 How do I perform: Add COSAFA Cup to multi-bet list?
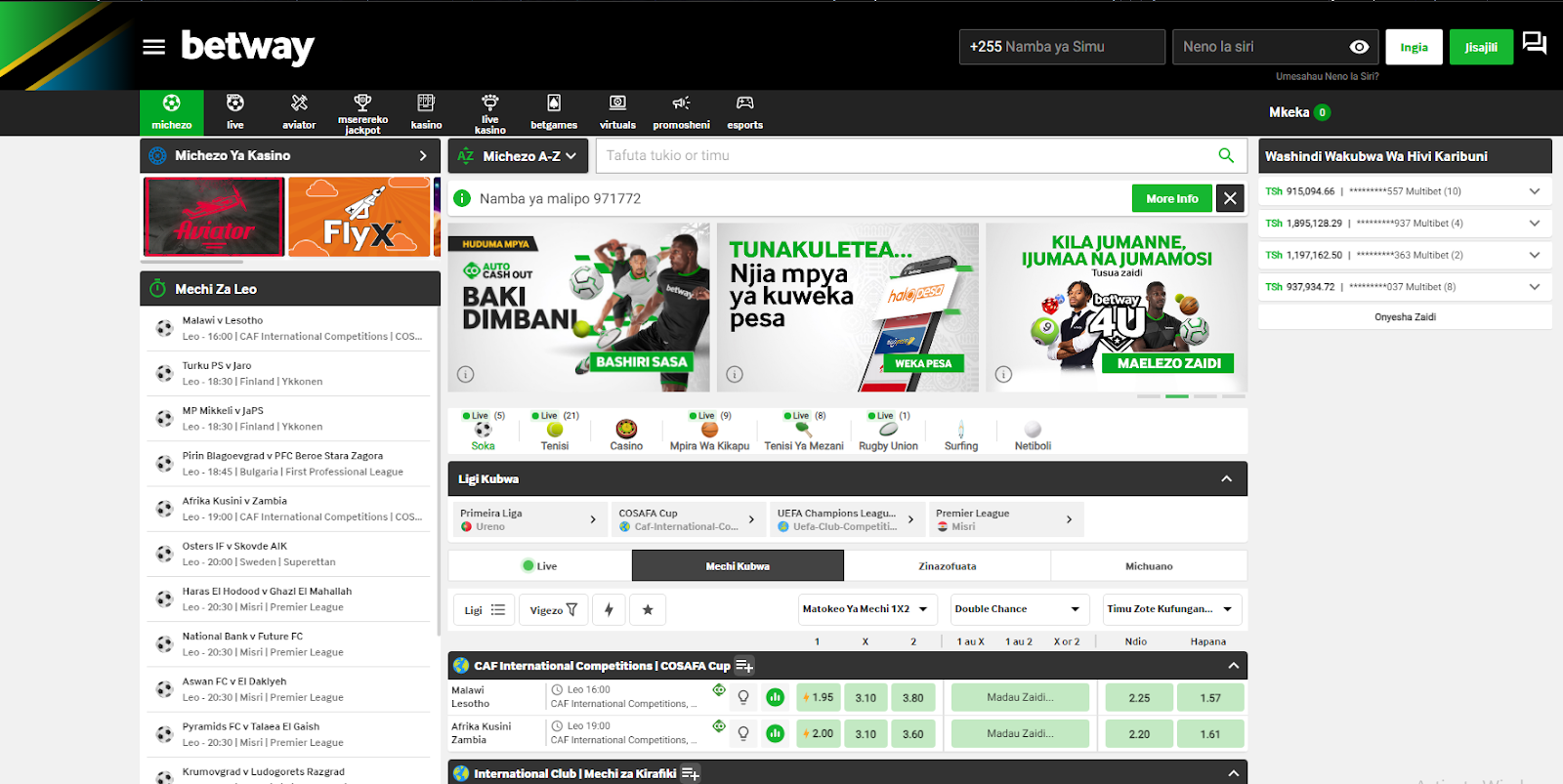coord(744,666)
